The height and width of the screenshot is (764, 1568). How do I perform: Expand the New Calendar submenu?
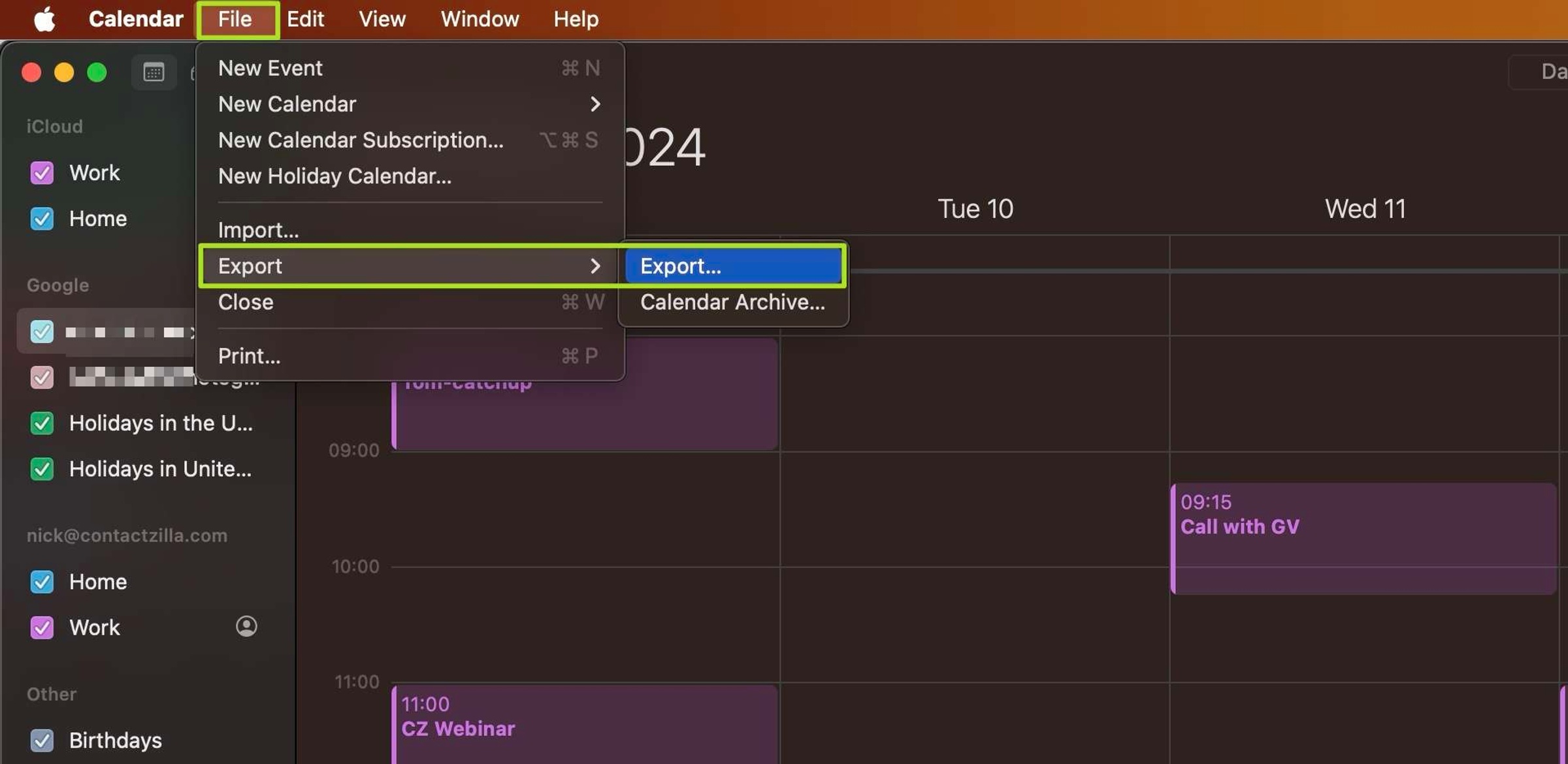click(410, 104)
